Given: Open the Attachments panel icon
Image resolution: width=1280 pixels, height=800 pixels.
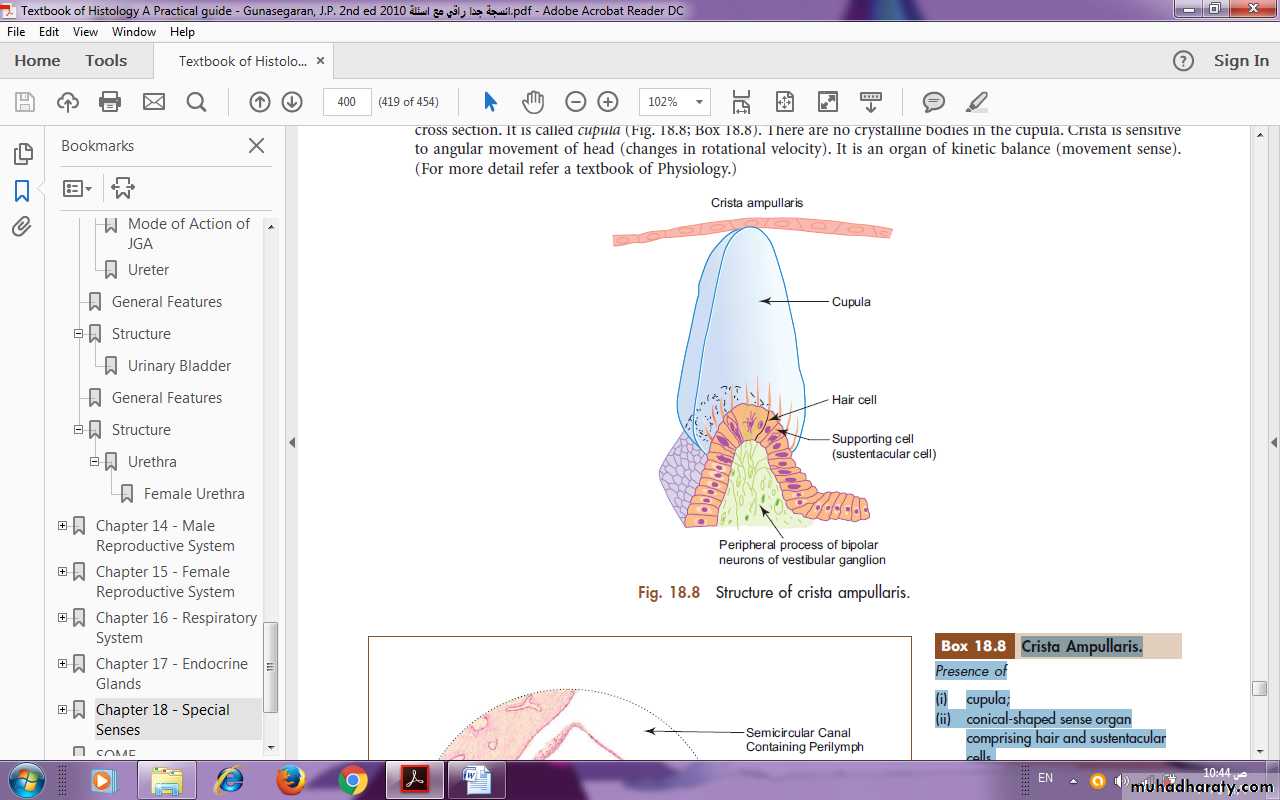Looking at the screenshot, I should coord(22,227).
